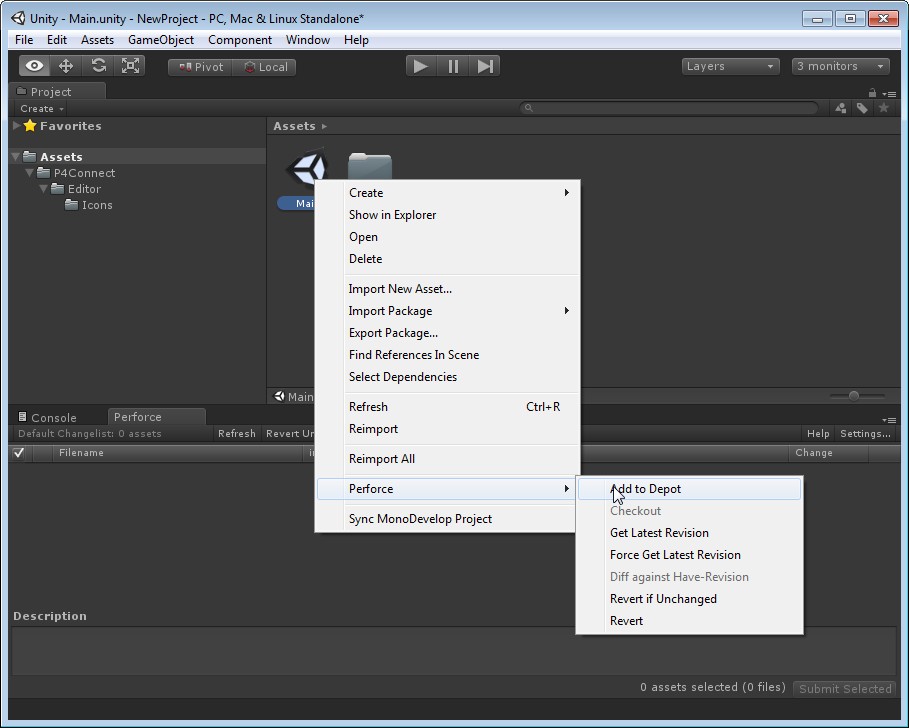Open Perforce Settings

click(x=865, y=434)
